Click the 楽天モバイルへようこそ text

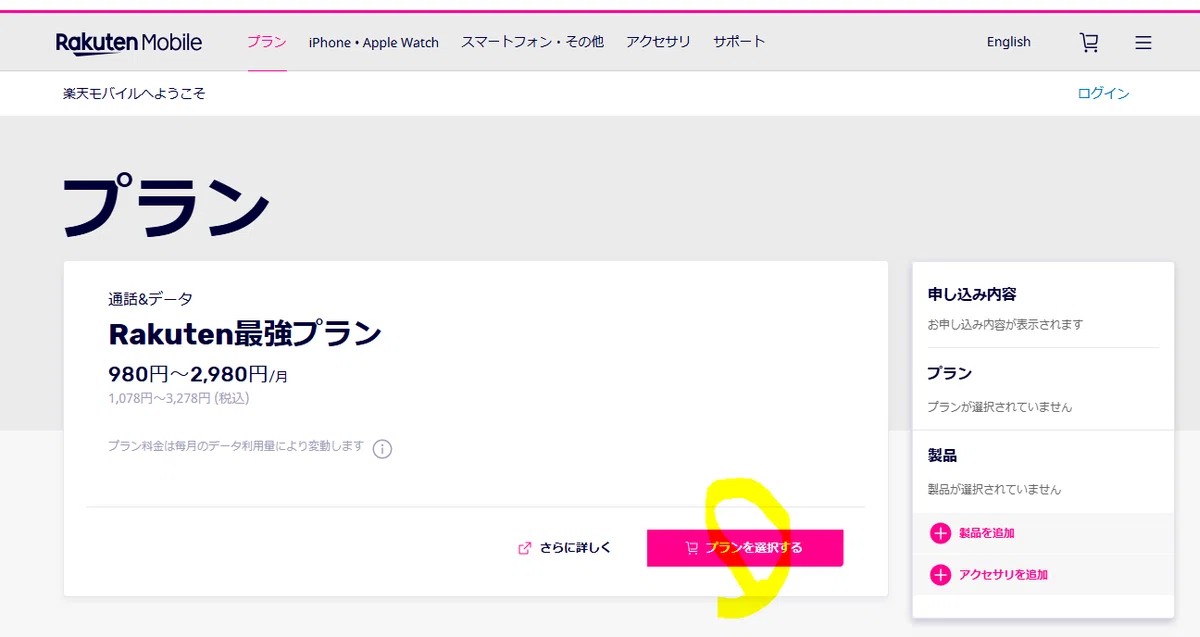[x=134, y=93]
